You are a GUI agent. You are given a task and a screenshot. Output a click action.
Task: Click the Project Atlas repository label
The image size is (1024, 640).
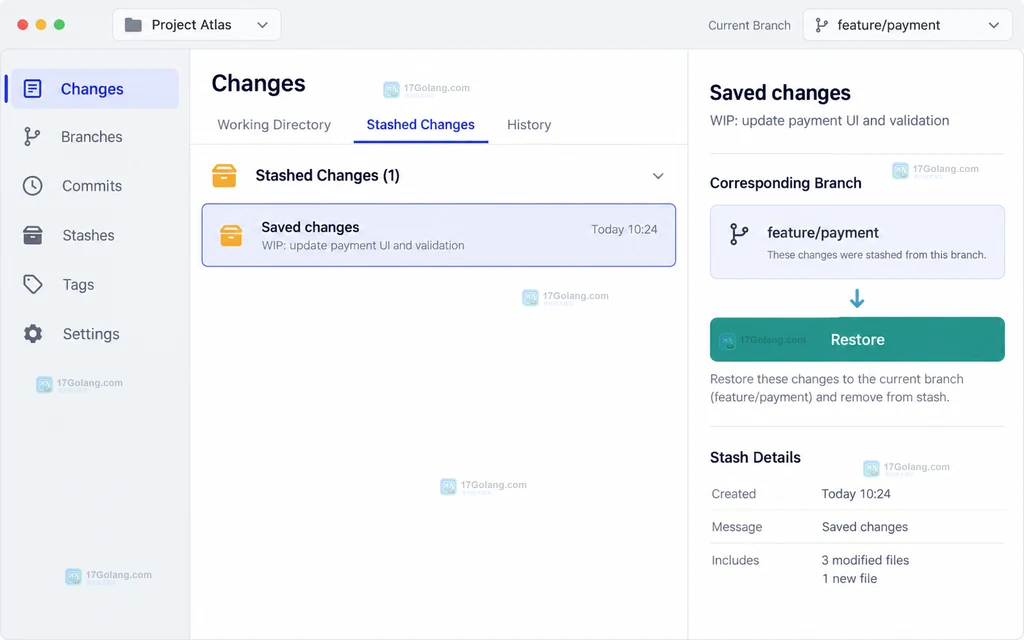click(191, 25)
